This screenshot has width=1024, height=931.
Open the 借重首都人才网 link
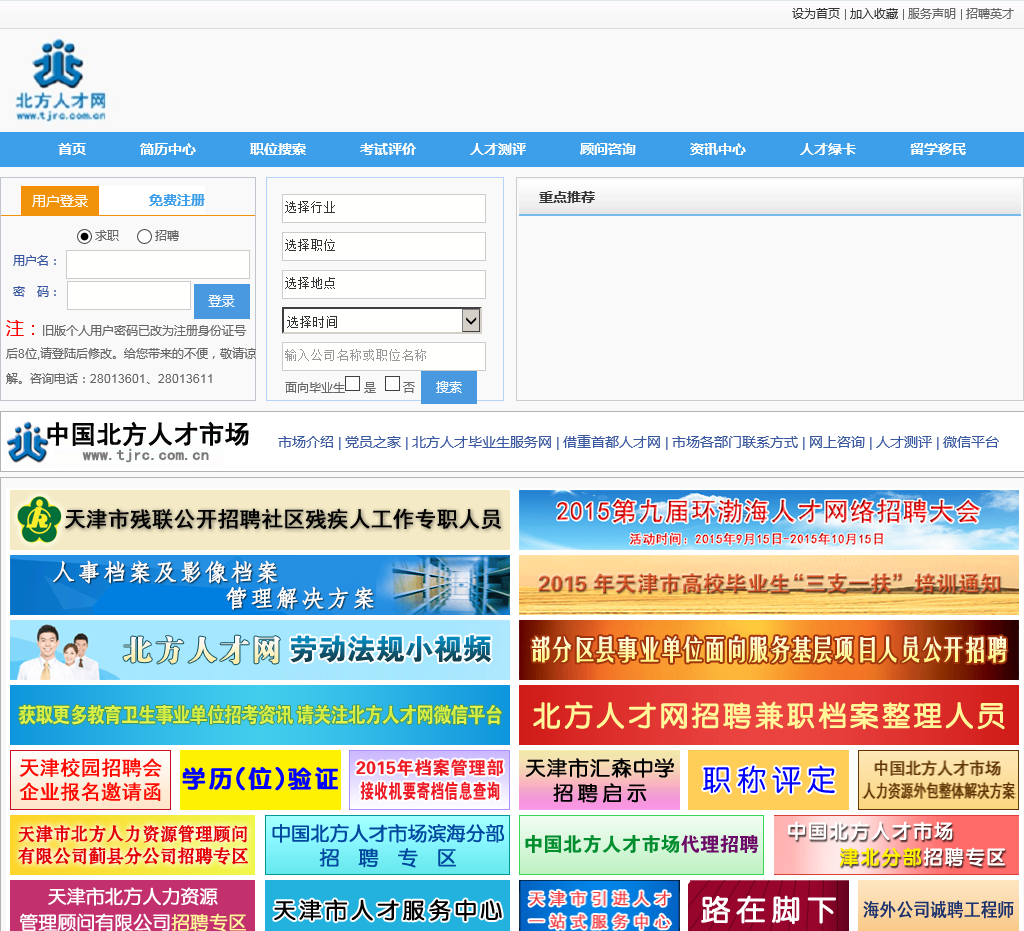612,442
